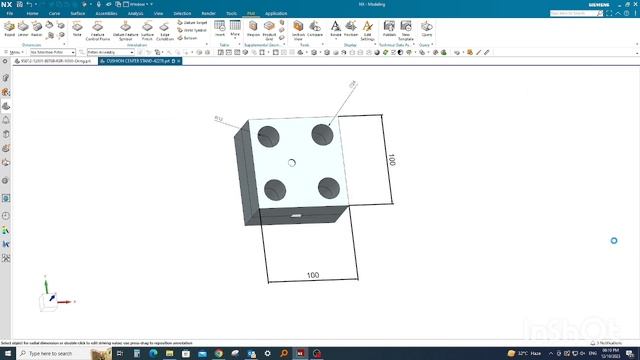Switch to the Render ribbon tab

208,13
